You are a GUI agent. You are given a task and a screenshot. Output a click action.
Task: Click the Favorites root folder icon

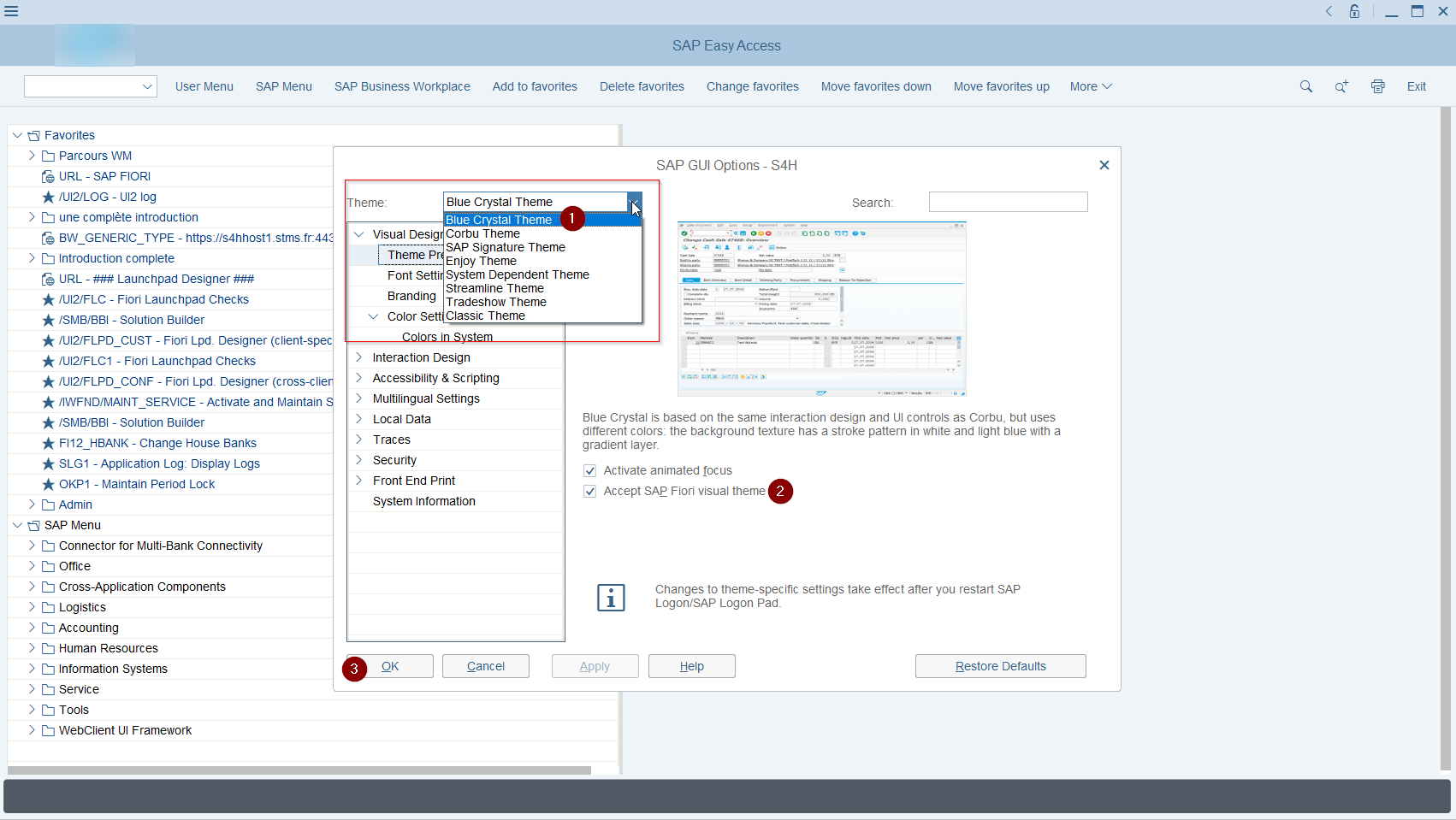click(34, 135)
